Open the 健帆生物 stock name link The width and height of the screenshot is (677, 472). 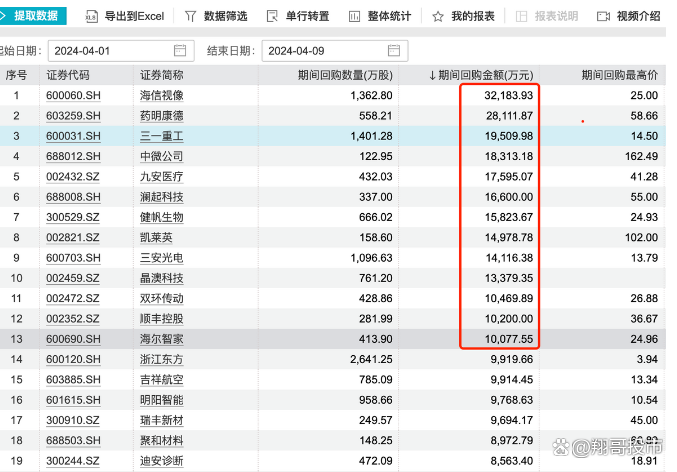[161, 217]
